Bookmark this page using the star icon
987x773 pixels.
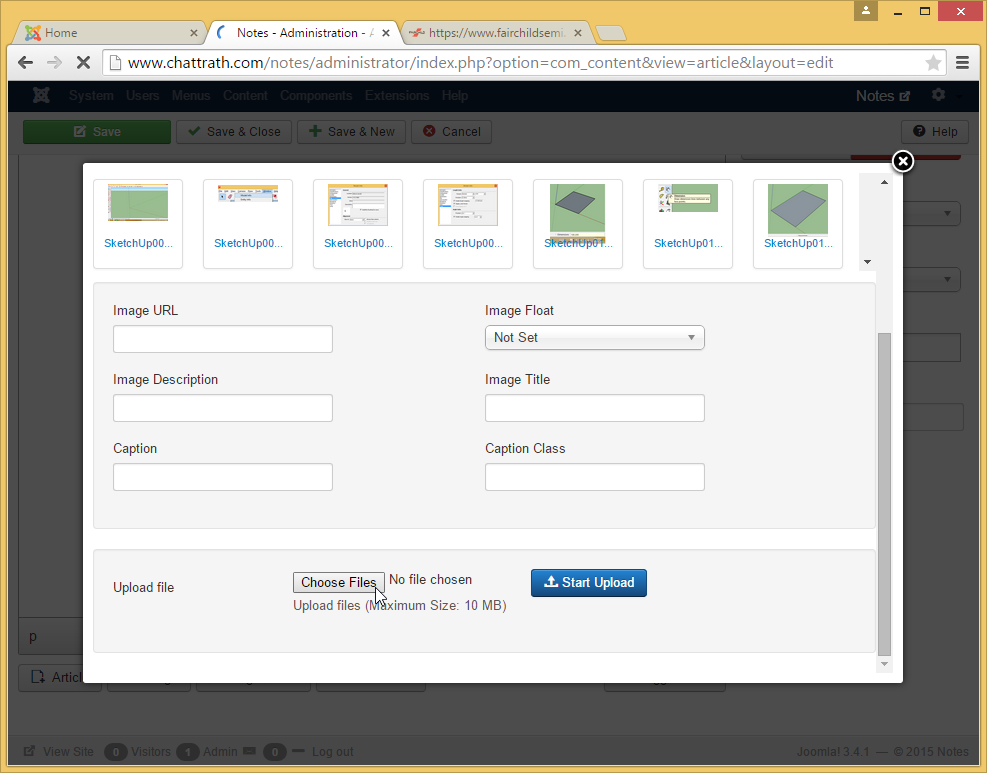[933, 62]
